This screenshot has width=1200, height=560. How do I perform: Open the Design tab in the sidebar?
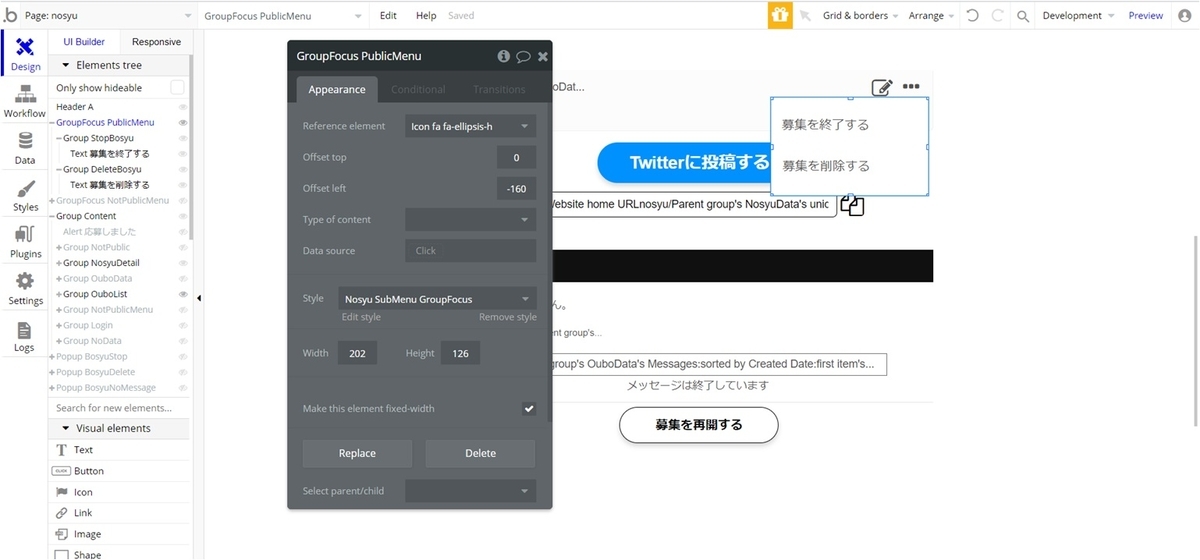(26, 54)
